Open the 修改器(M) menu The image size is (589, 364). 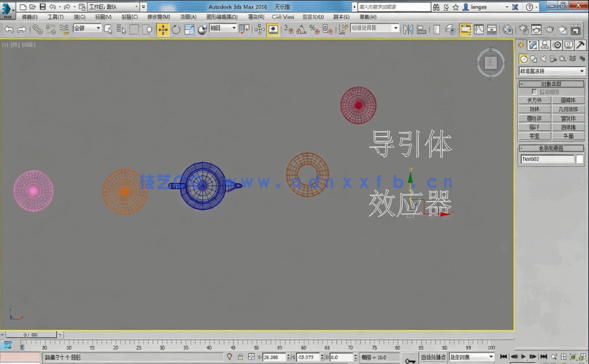pos(159,17)
